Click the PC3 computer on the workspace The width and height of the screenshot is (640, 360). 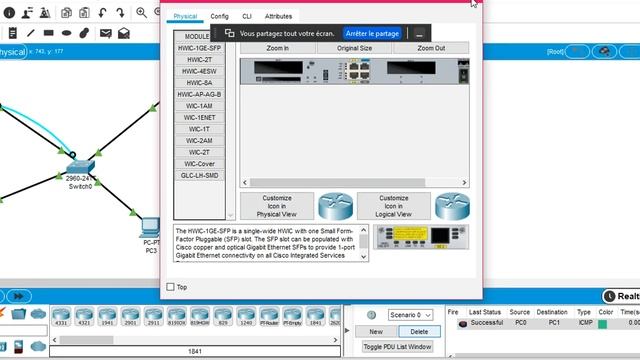(151, 227)
